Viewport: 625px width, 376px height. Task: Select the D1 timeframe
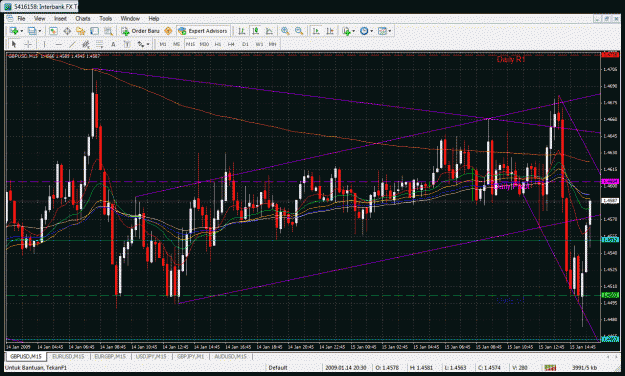(x=245, y=44)
